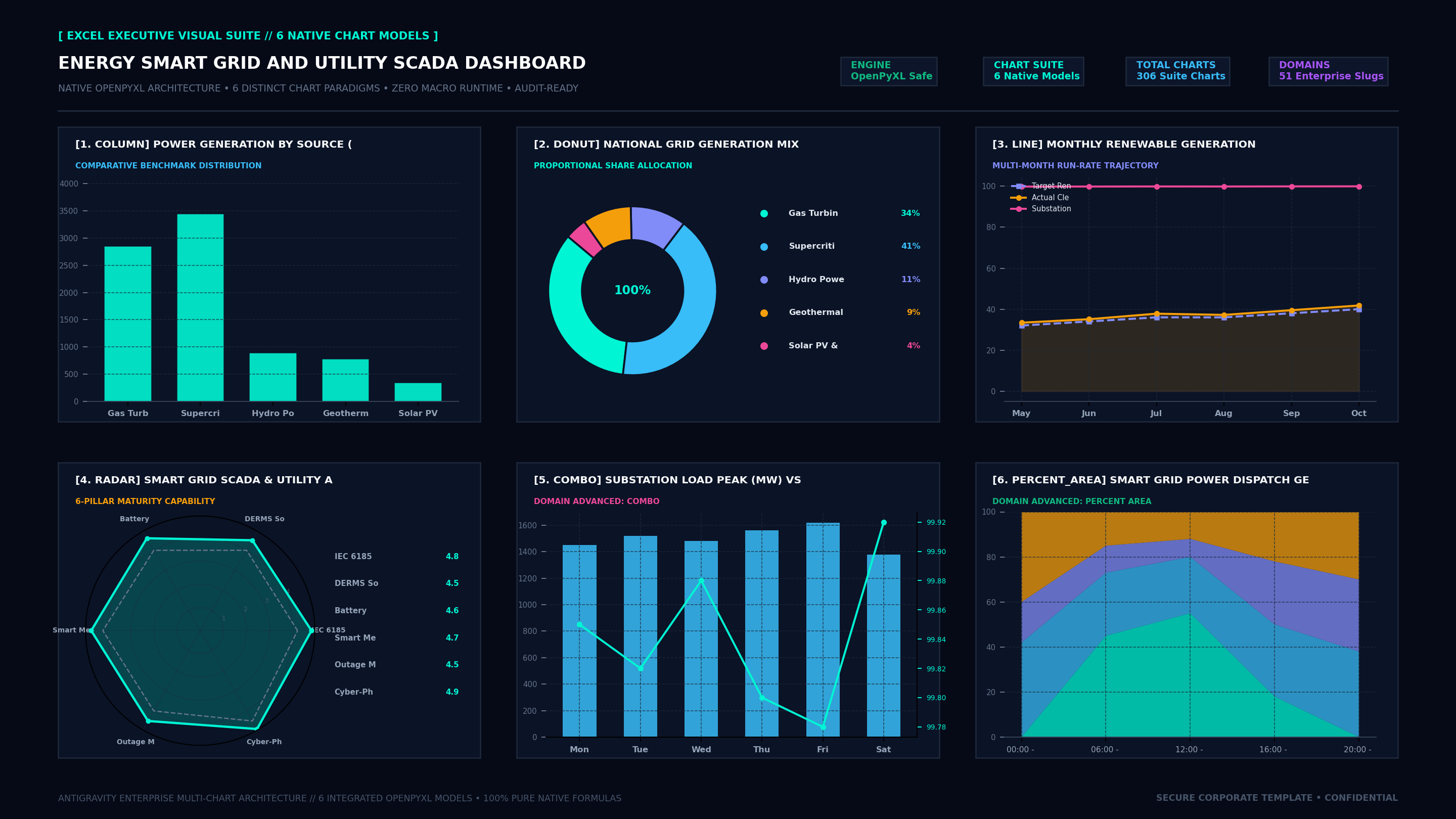Click the 34% value in donut legend
The height and width of the screenshot is (819, 1456).
[x=910, y=213]
